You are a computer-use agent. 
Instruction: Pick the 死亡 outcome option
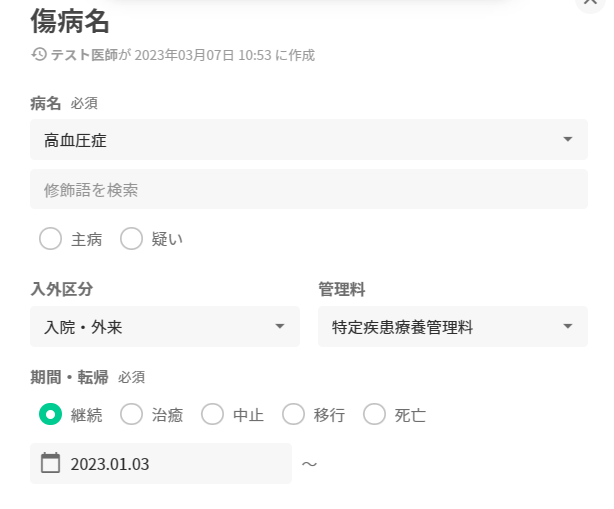pyautogui.click(x=375, y=414)
